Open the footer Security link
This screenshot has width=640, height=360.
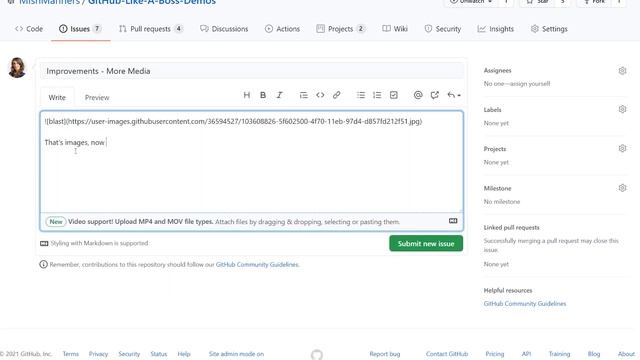pos(129,354)
